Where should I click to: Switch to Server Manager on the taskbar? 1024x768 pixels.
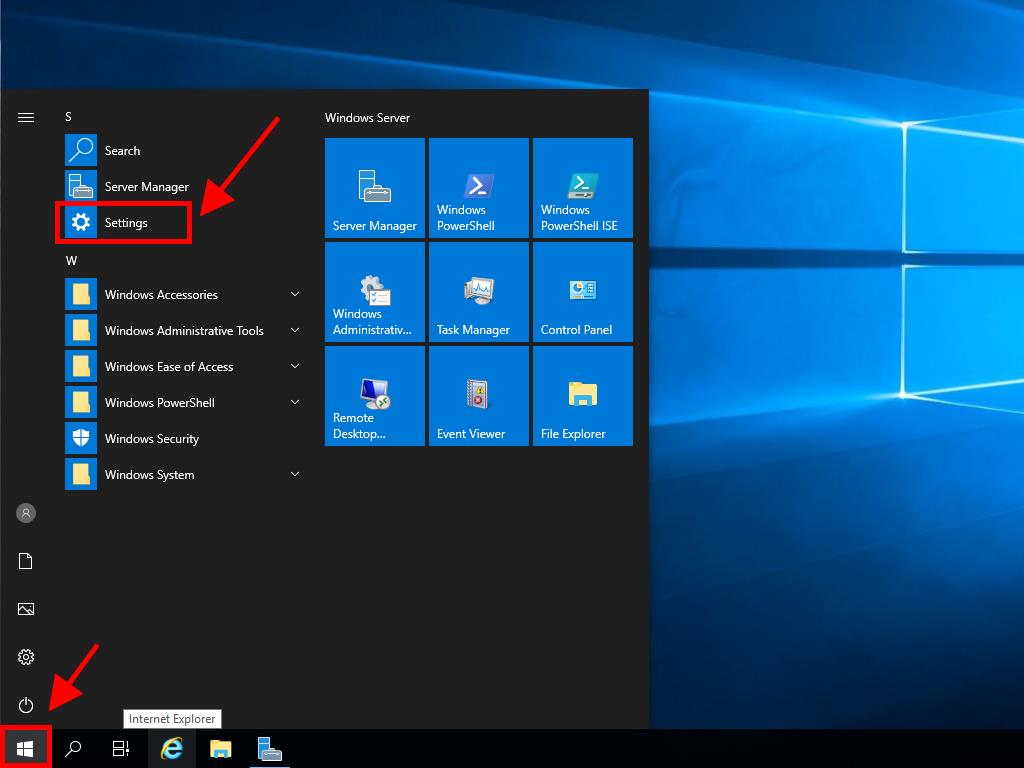click(x=270, y=748)
